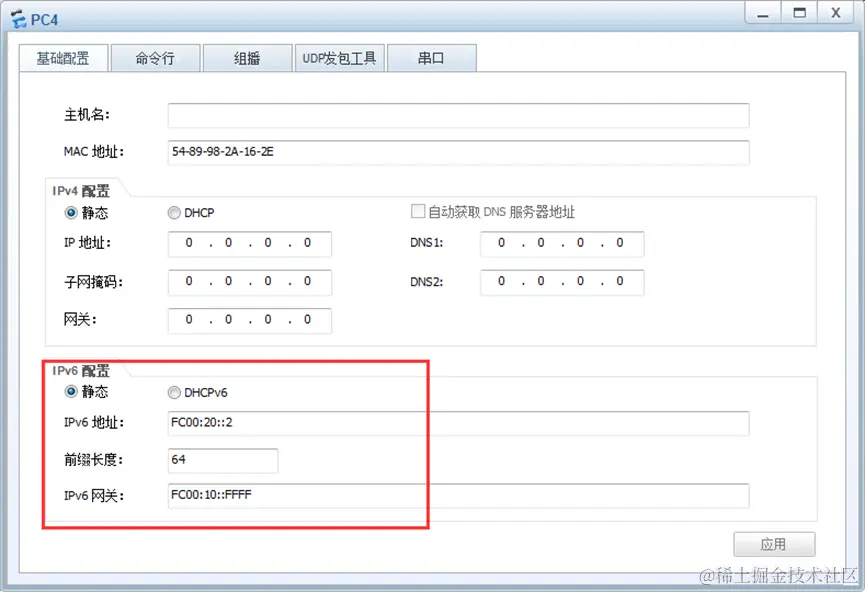Viewport: 865px width, 592px height.
Task: Select IPv4 DHCP radio button
Action: [174, 212]
